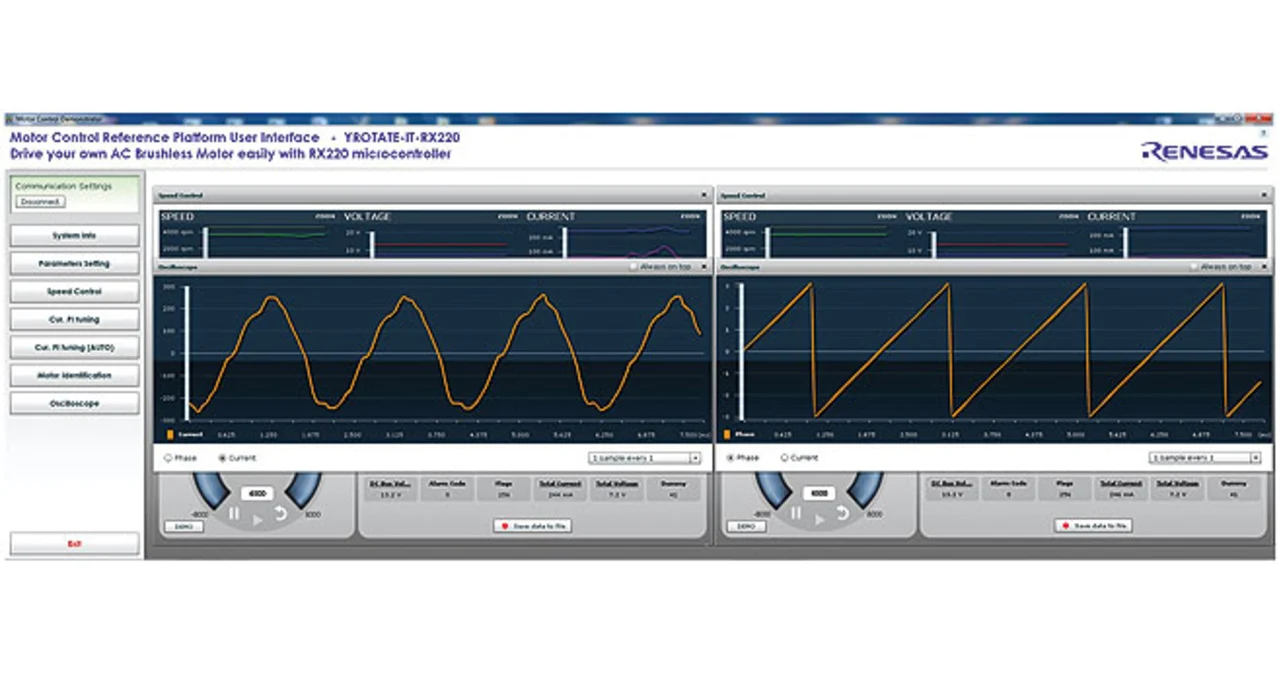Select Phase radio in left oscilloscope
Viewport: 1280px width, 687px height.
coord(167,458)
